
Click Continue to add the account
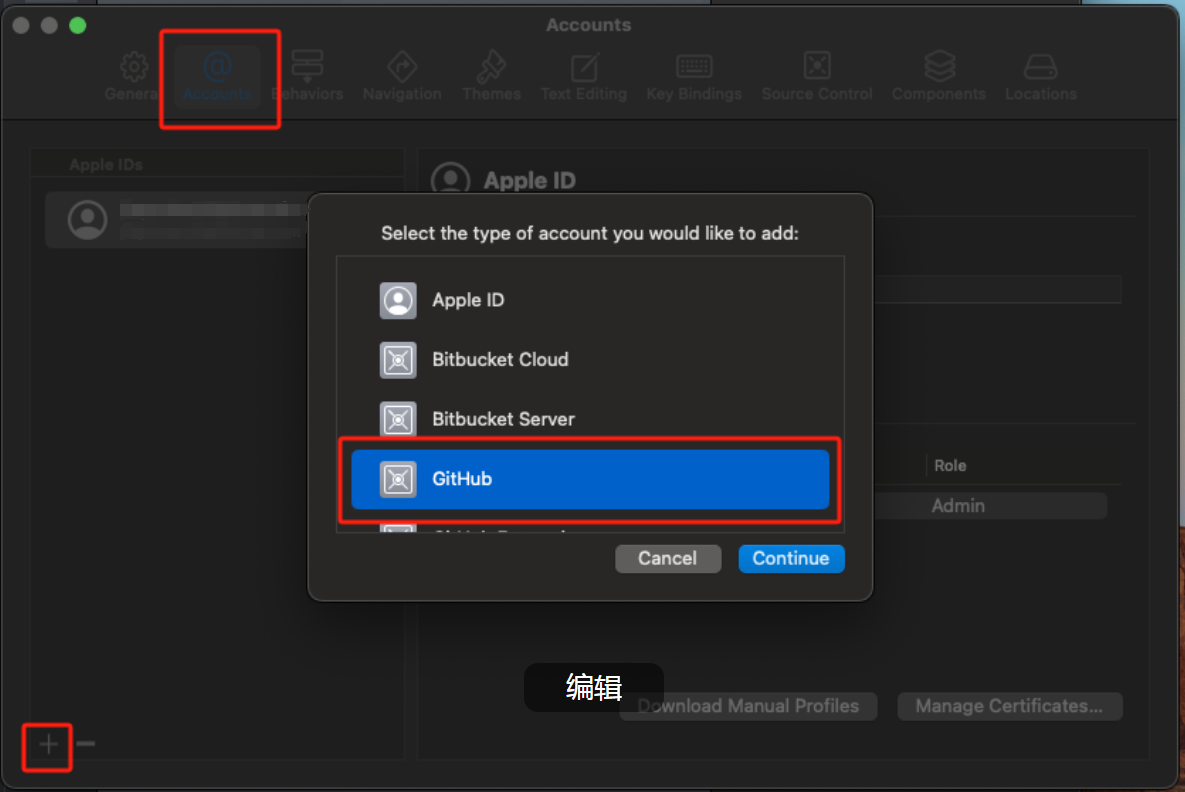point(791,558)
